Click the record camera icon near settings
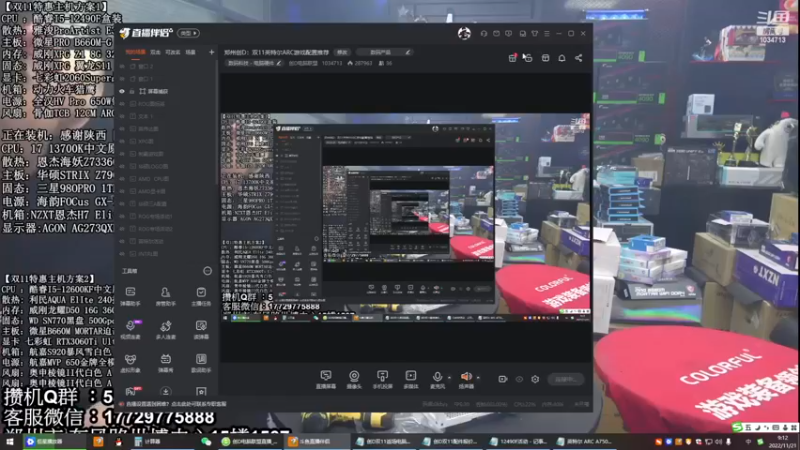The height and width of the screenshot is (450, 800). 503,379
